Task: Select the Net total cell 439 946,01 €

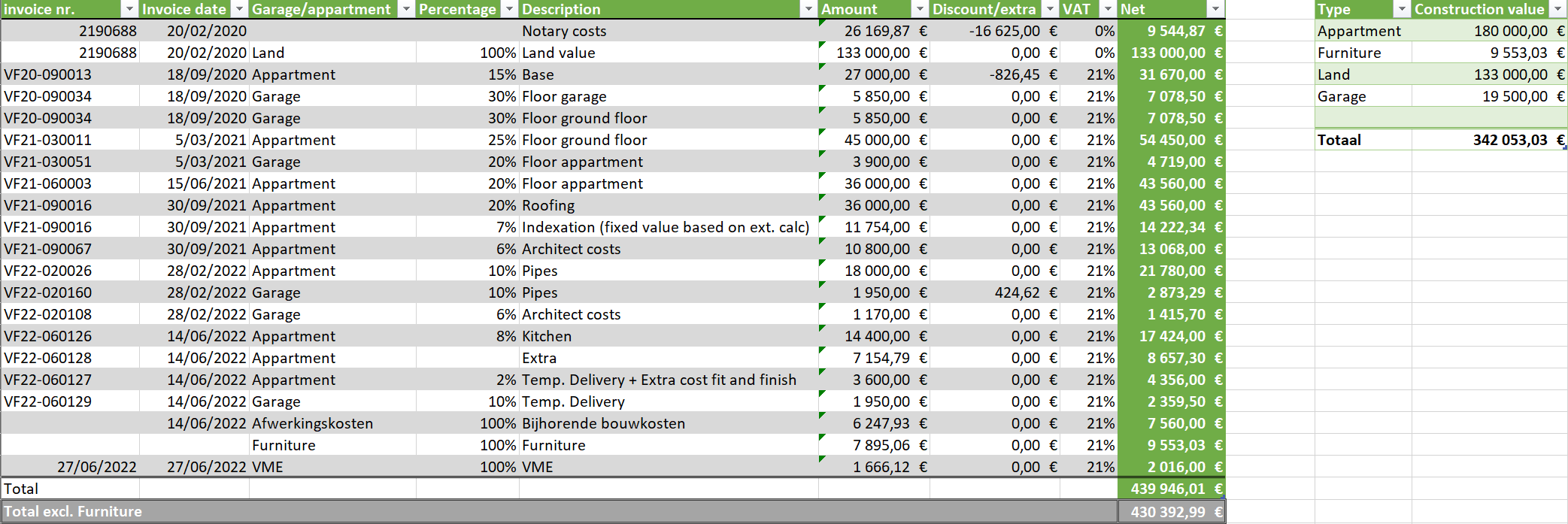Action: click(1172, 489)
